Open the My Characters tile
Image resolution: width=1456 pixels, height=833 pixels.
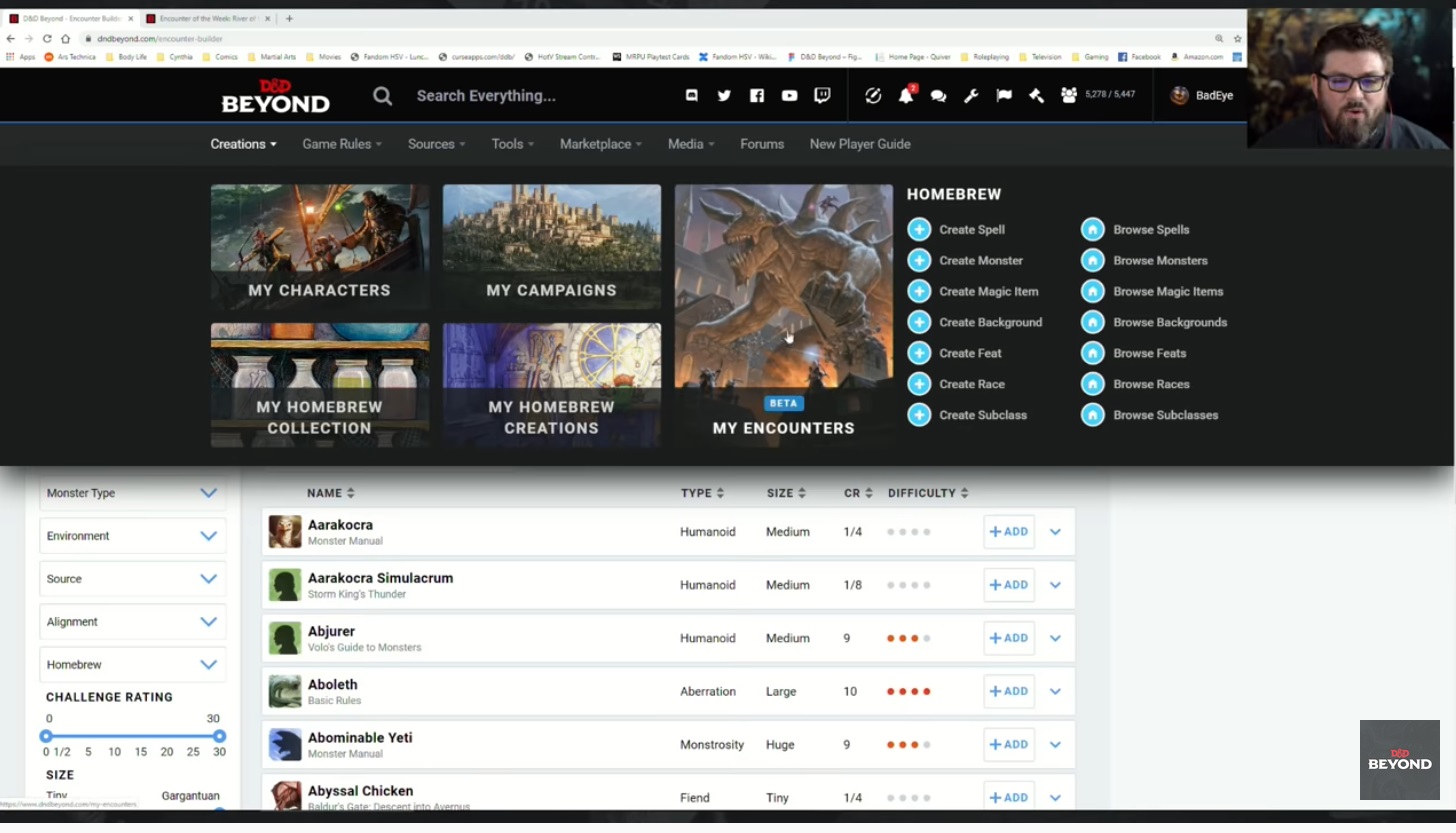(x=320, y=246)
